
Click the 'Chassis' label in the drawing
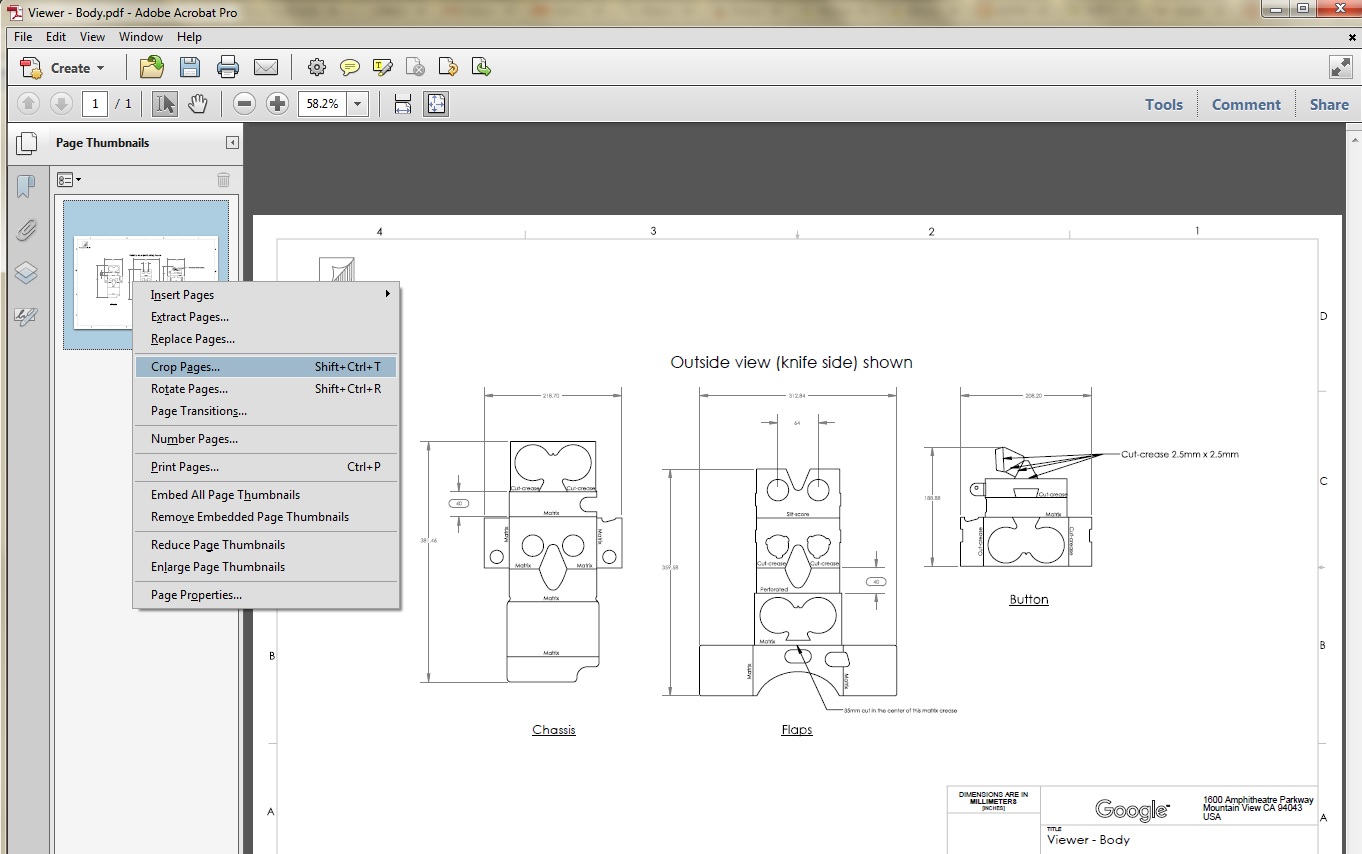pos(554,730)
